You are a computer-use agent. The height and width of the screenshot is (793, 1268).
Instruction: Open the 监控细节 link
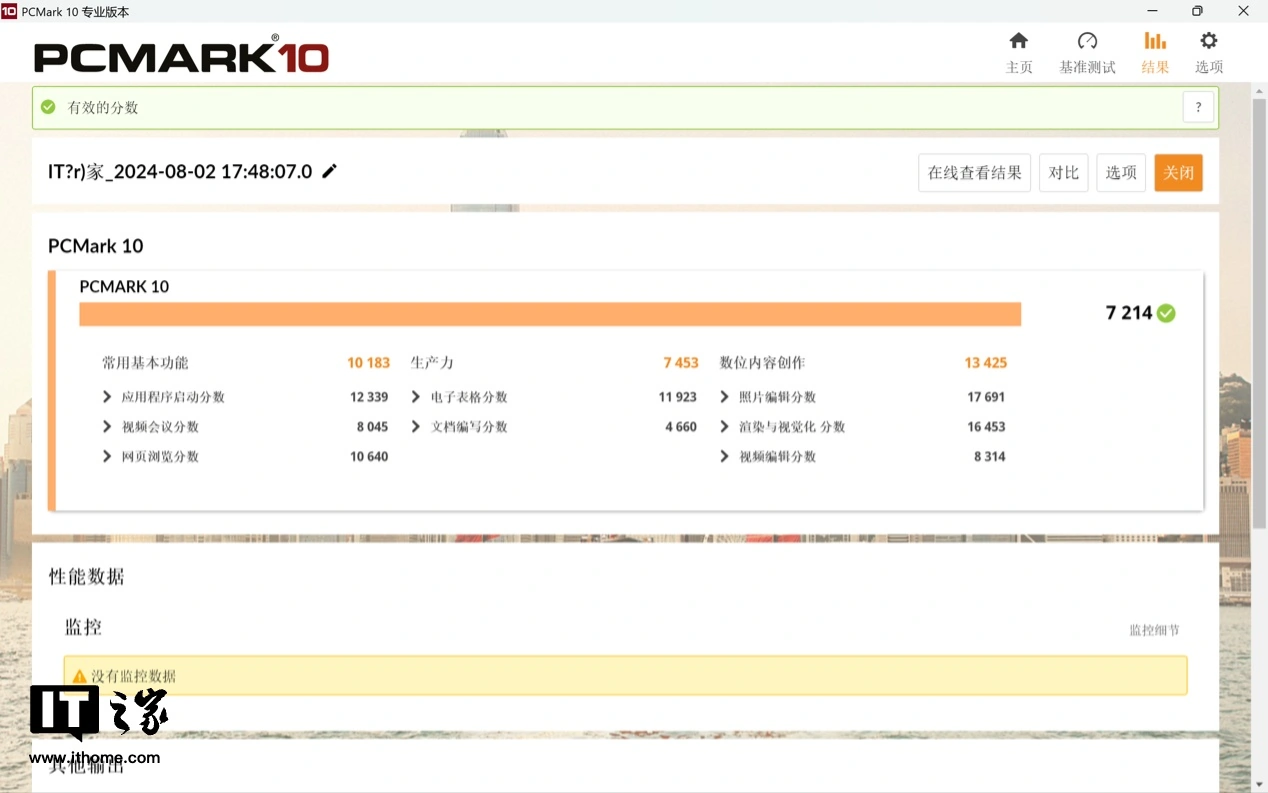click(1154, 630)
